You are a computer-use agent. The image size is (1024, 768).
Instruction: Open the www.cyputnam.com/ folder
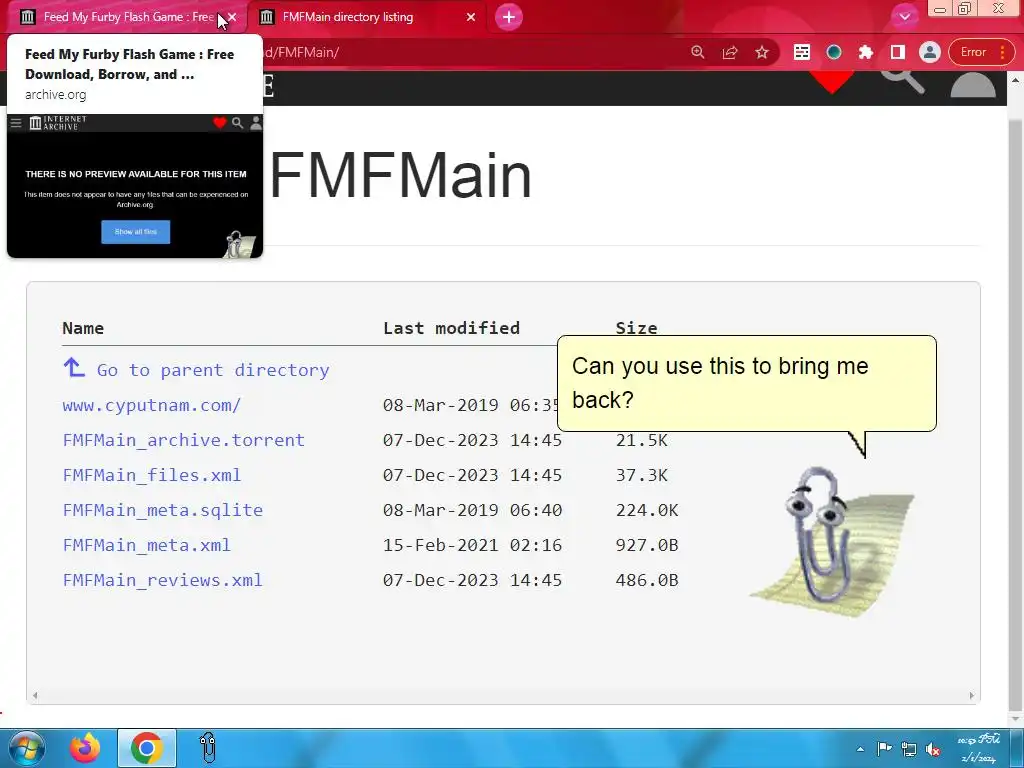[152, 405]
